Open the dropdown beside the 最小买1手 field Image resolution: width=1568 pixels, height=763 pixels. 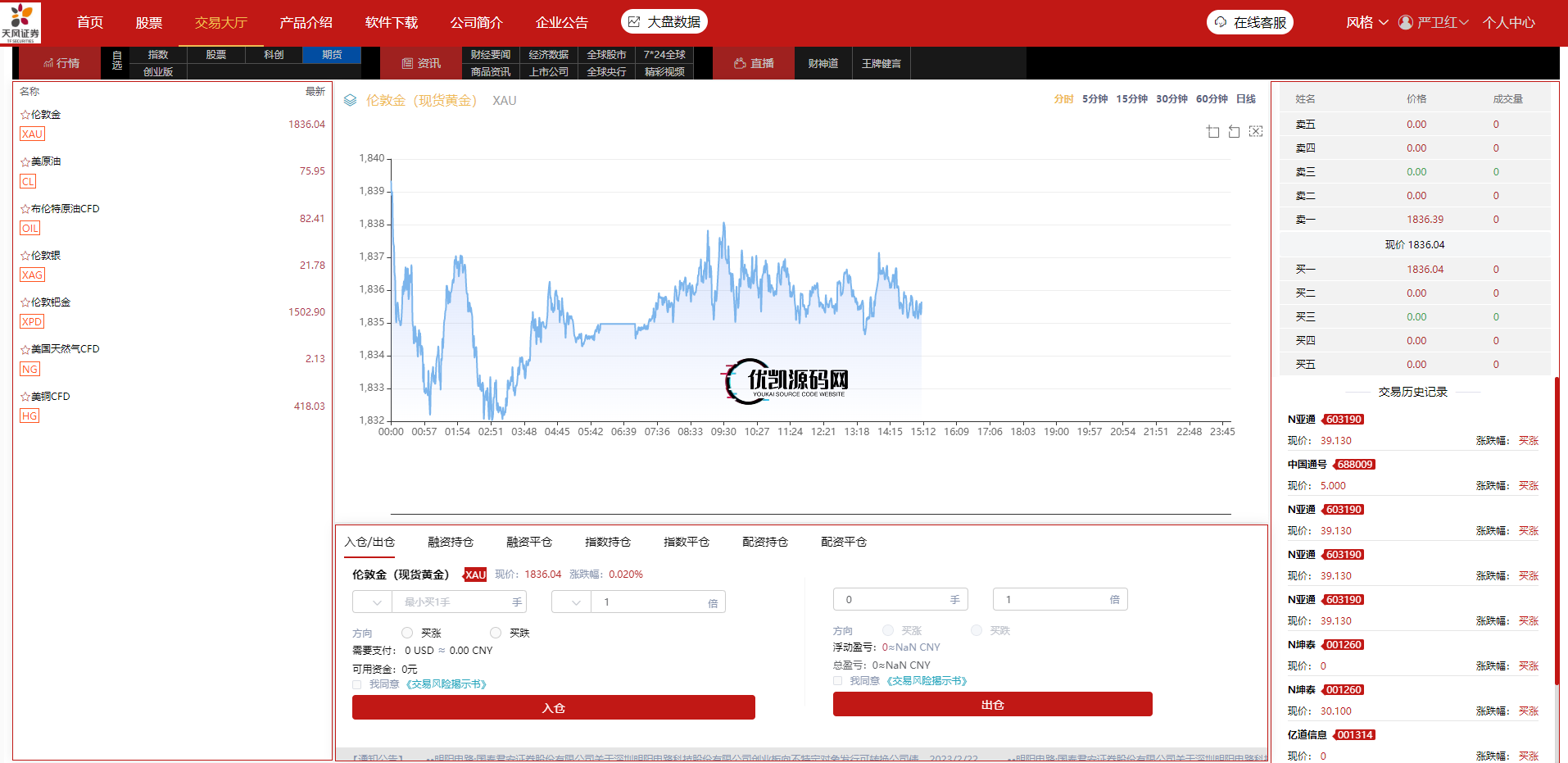[x=373, y=602]
